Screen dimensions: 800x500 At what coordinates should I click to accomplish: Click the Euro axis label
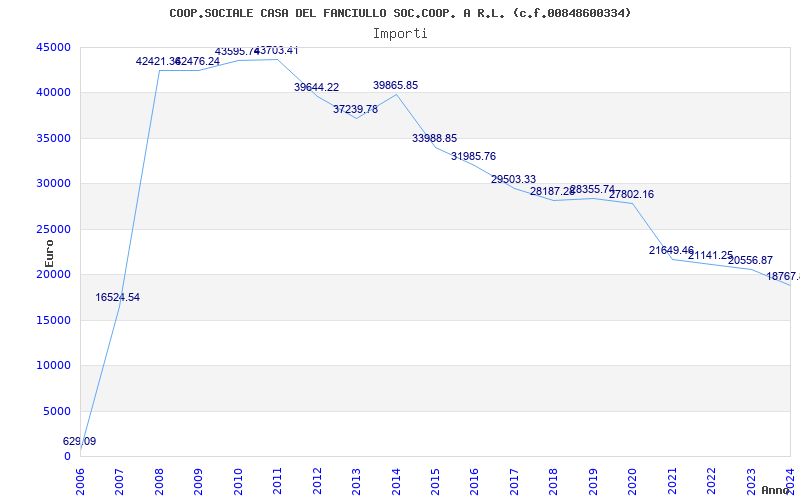49,254
